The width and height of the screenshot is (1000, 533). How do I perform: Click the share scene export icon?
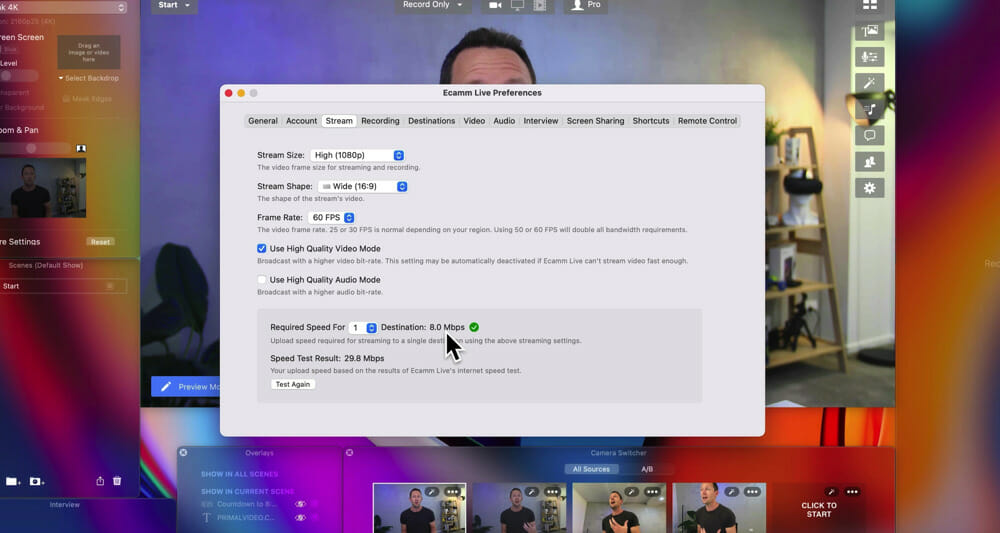tap(100, 481)
